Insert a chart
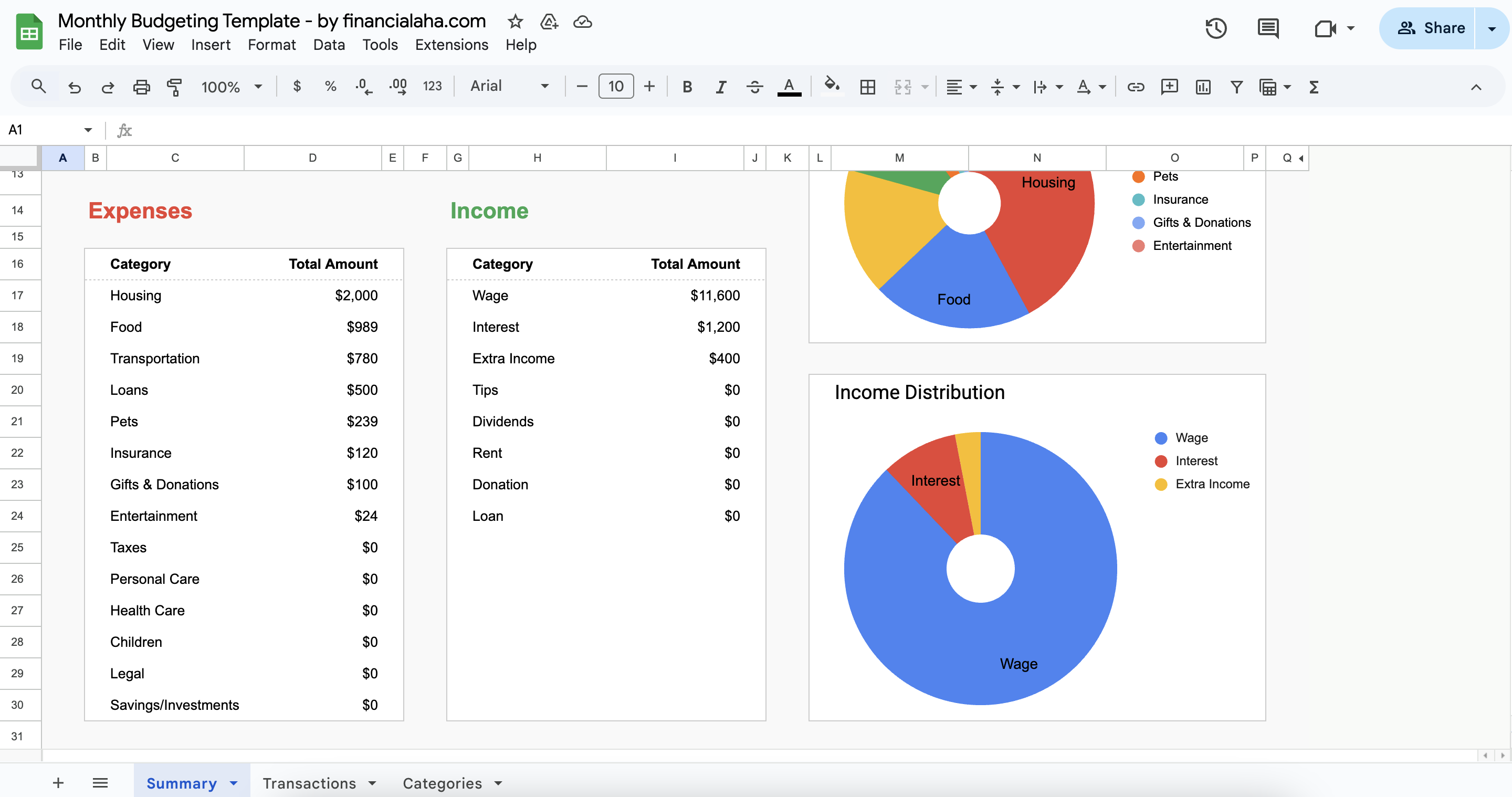 [1203, 87]
